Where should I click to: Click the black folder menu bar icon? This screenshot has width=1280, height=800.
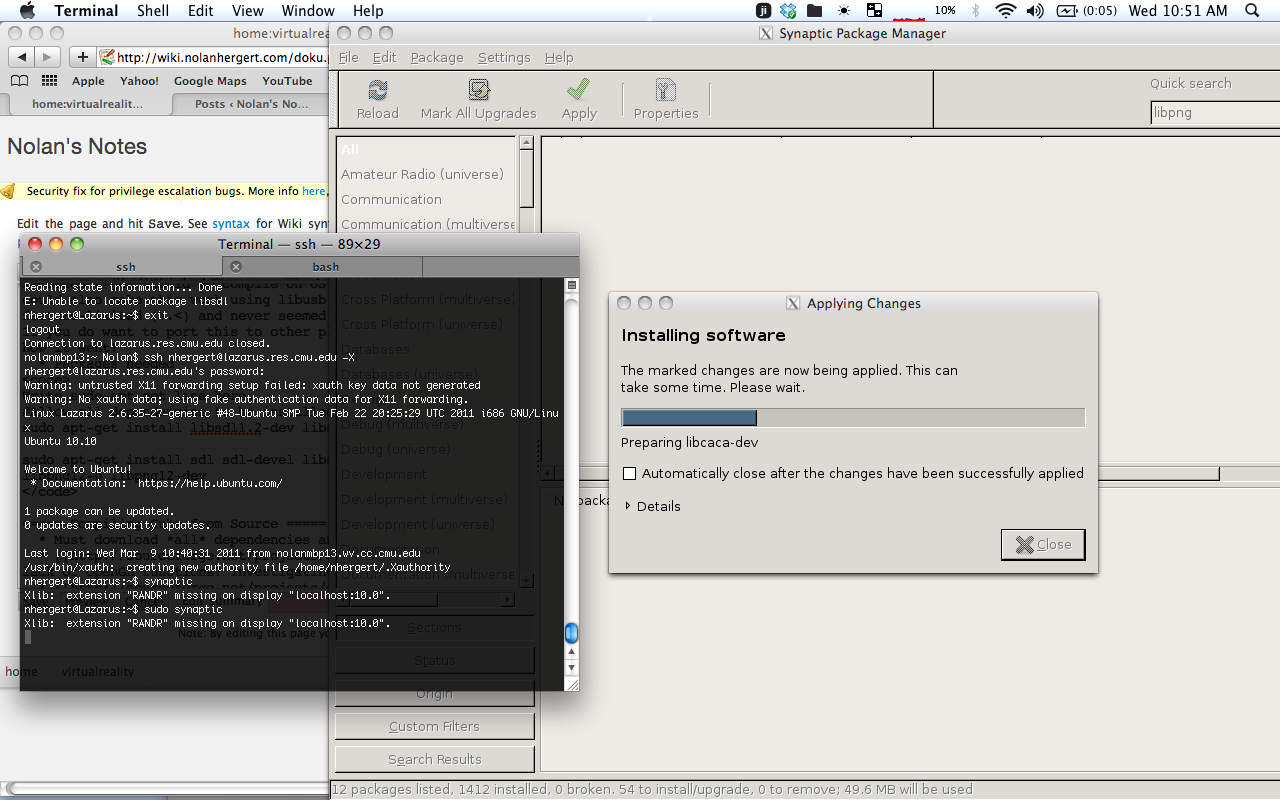click(815, 10)
